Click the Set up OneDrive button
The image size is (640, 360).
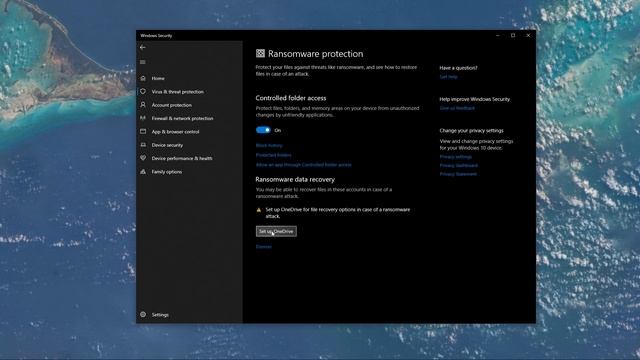(276, 231)
